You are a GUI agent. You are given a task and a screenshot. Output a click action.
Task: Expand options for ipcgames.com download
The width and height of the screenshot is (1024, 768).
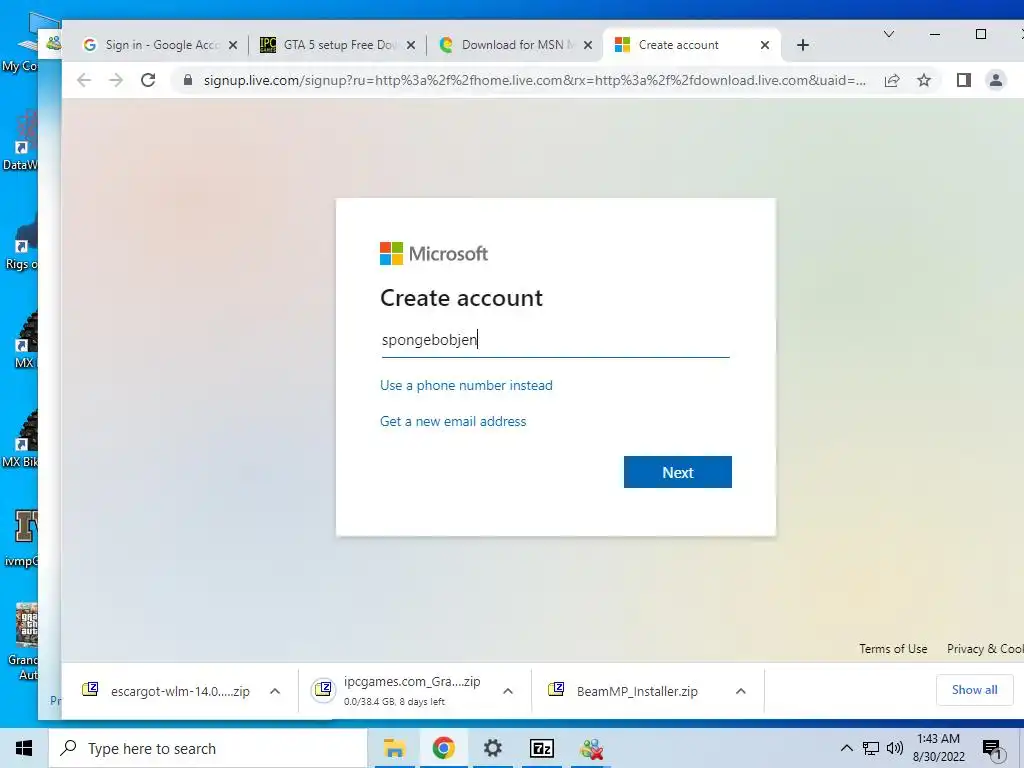pyautogui.click(x=507, y=691)
